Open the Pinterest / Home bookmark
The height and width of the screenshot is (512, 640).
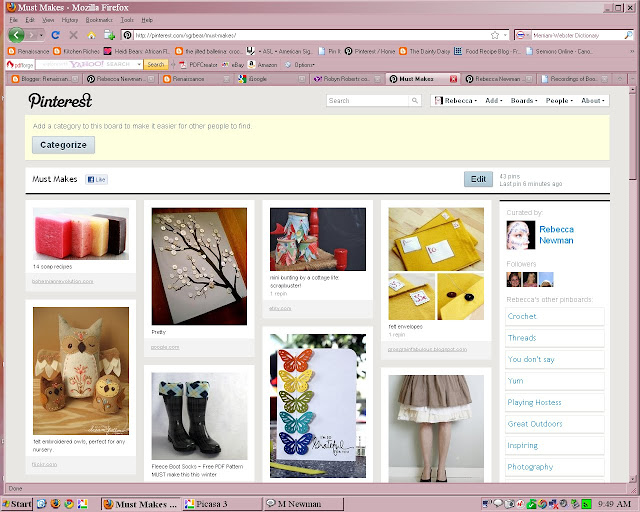(x=370, y=51)
